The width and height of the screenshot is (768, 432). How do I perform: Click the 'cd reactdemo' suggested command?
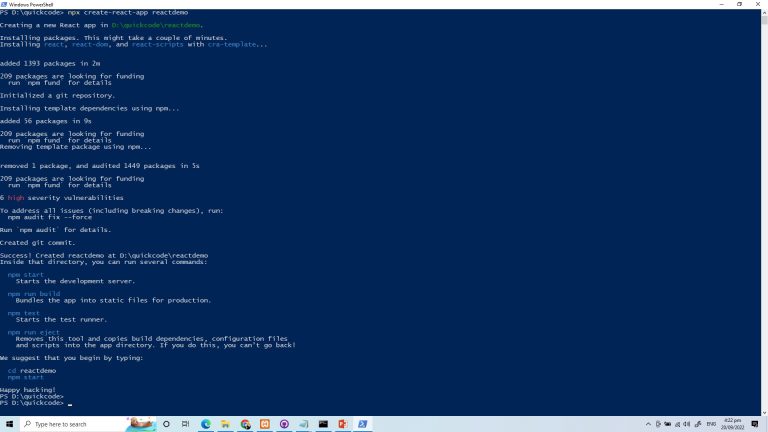[32, 371]
